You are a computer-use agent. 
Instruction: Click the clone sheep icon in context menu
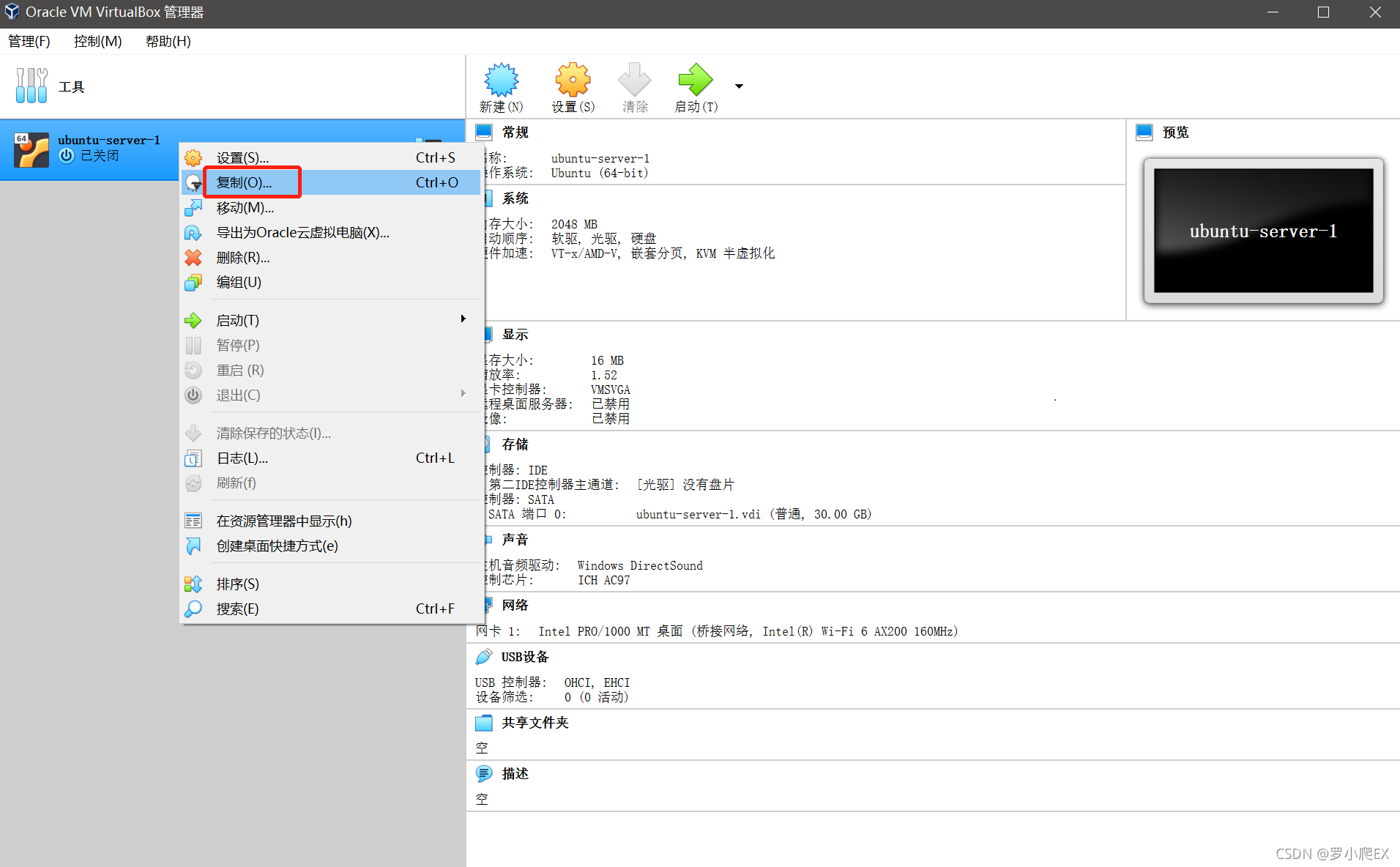[193, 182]
